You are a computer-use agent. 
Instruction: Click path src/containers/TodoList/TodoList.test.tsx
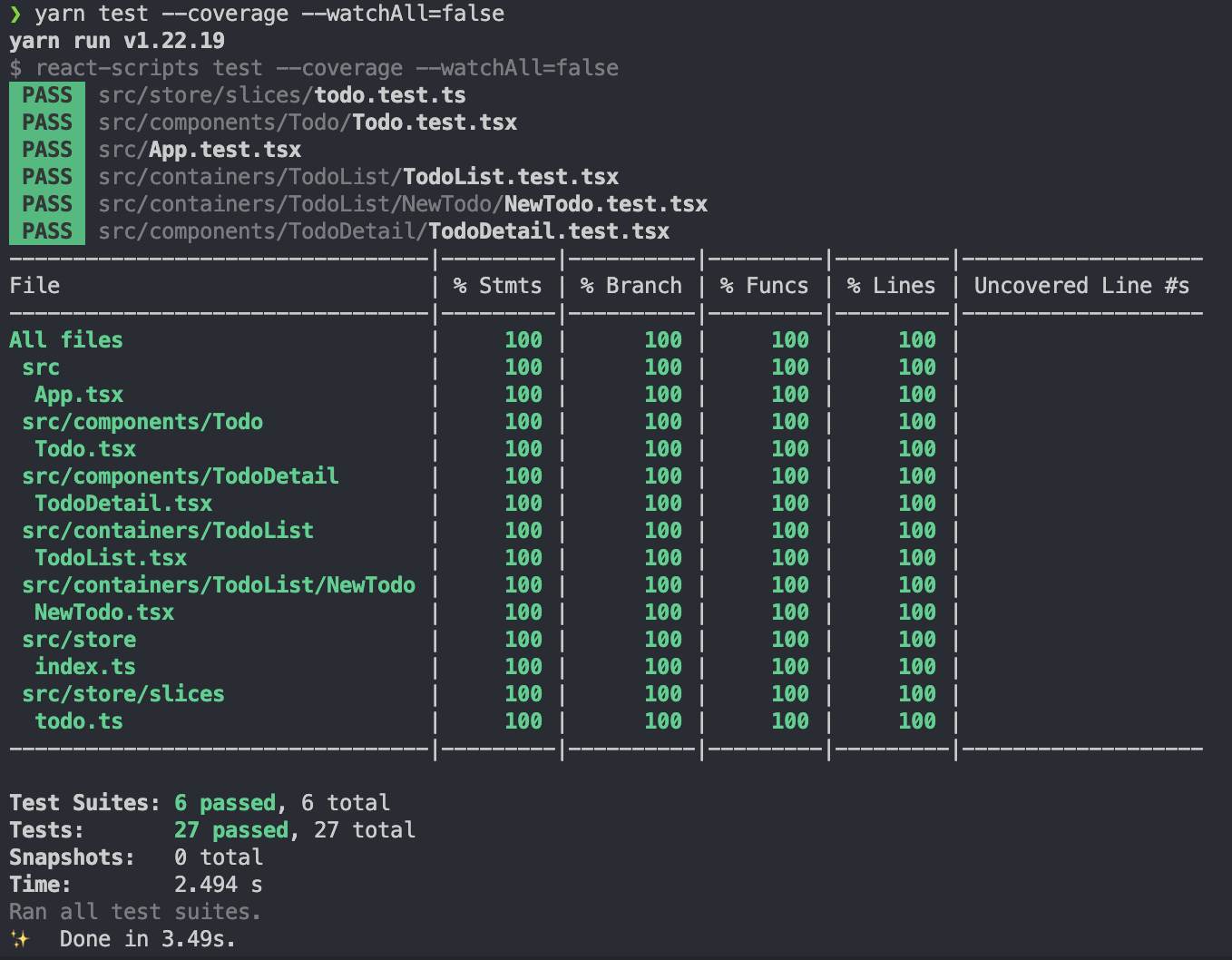(358, 177)
